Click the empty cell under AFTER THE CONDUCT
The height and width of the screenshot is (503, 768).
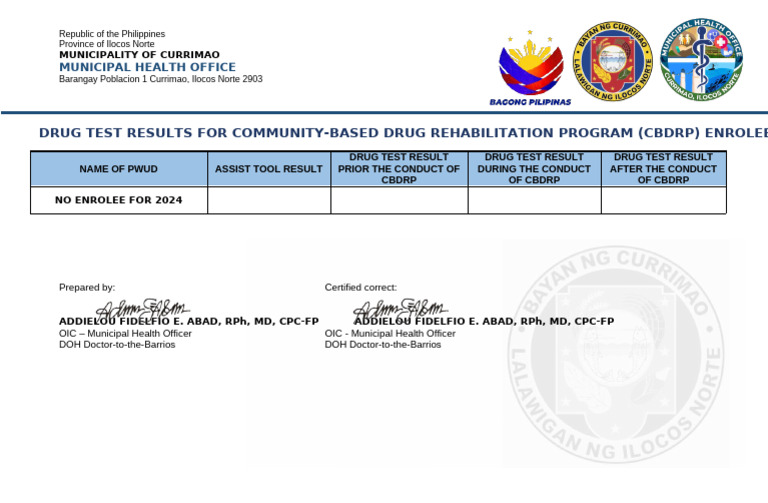click(x=664, y=200)
